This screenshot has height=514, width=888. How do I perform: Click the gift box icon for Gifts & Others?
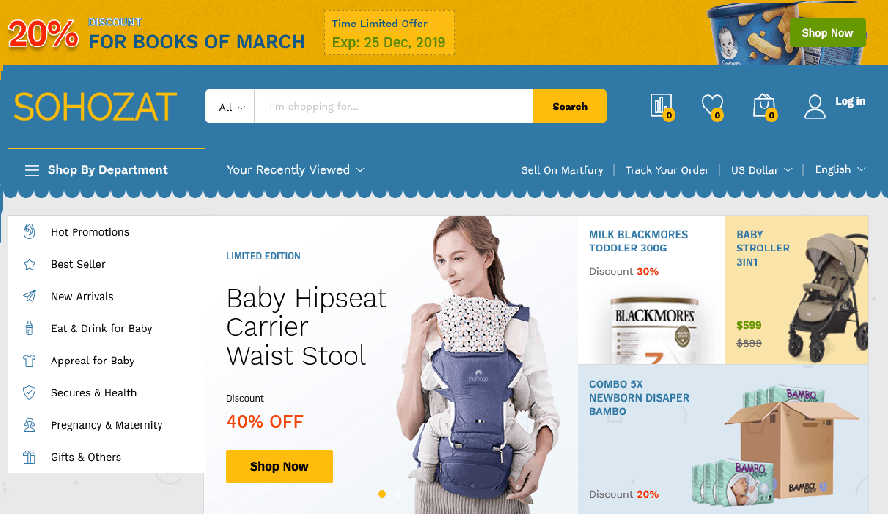[x=29, y=457]
